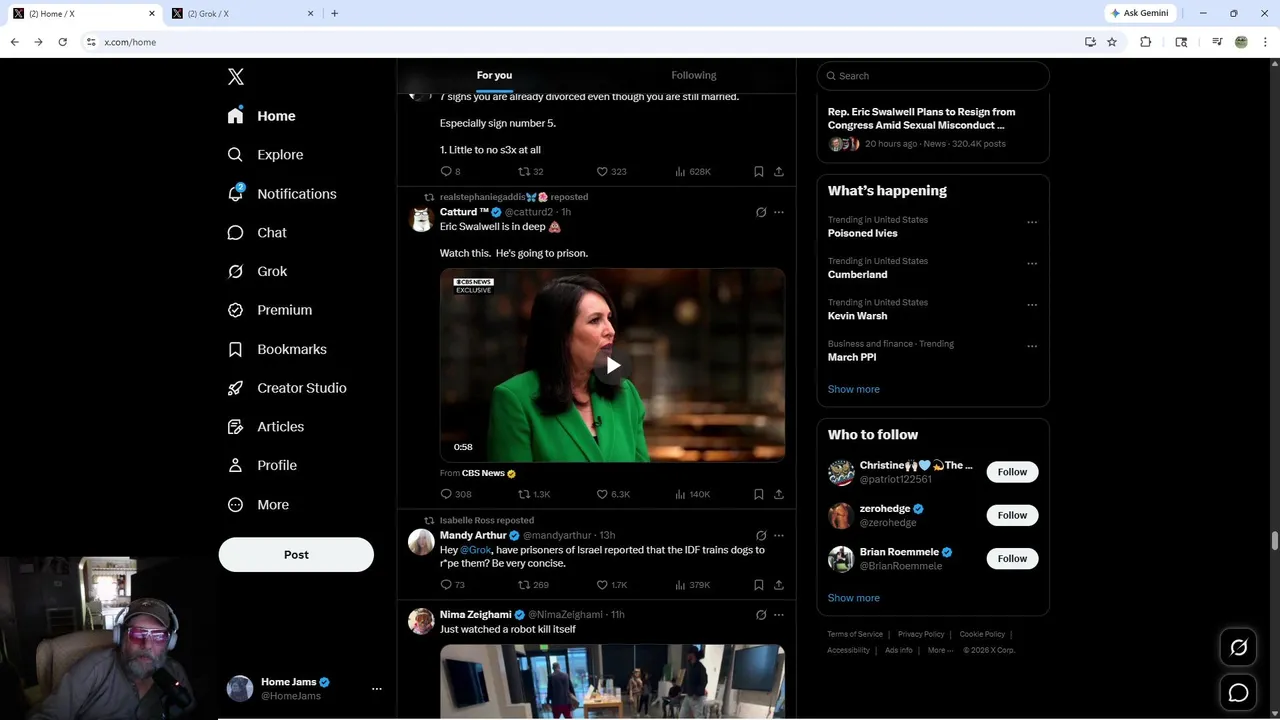This screenshot has height=720, width=1280.
Task: Share the Mandy Arthur post
Action: [779, 585]
